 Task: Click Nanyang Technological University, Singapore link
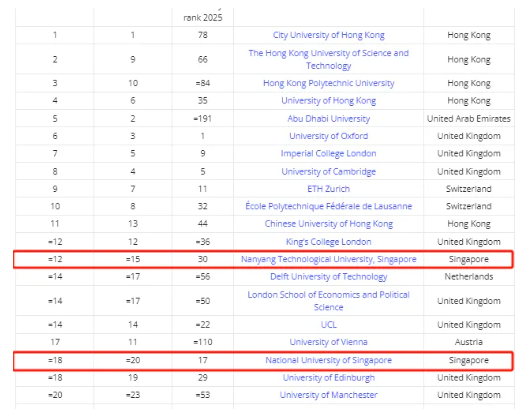(329, 259)
